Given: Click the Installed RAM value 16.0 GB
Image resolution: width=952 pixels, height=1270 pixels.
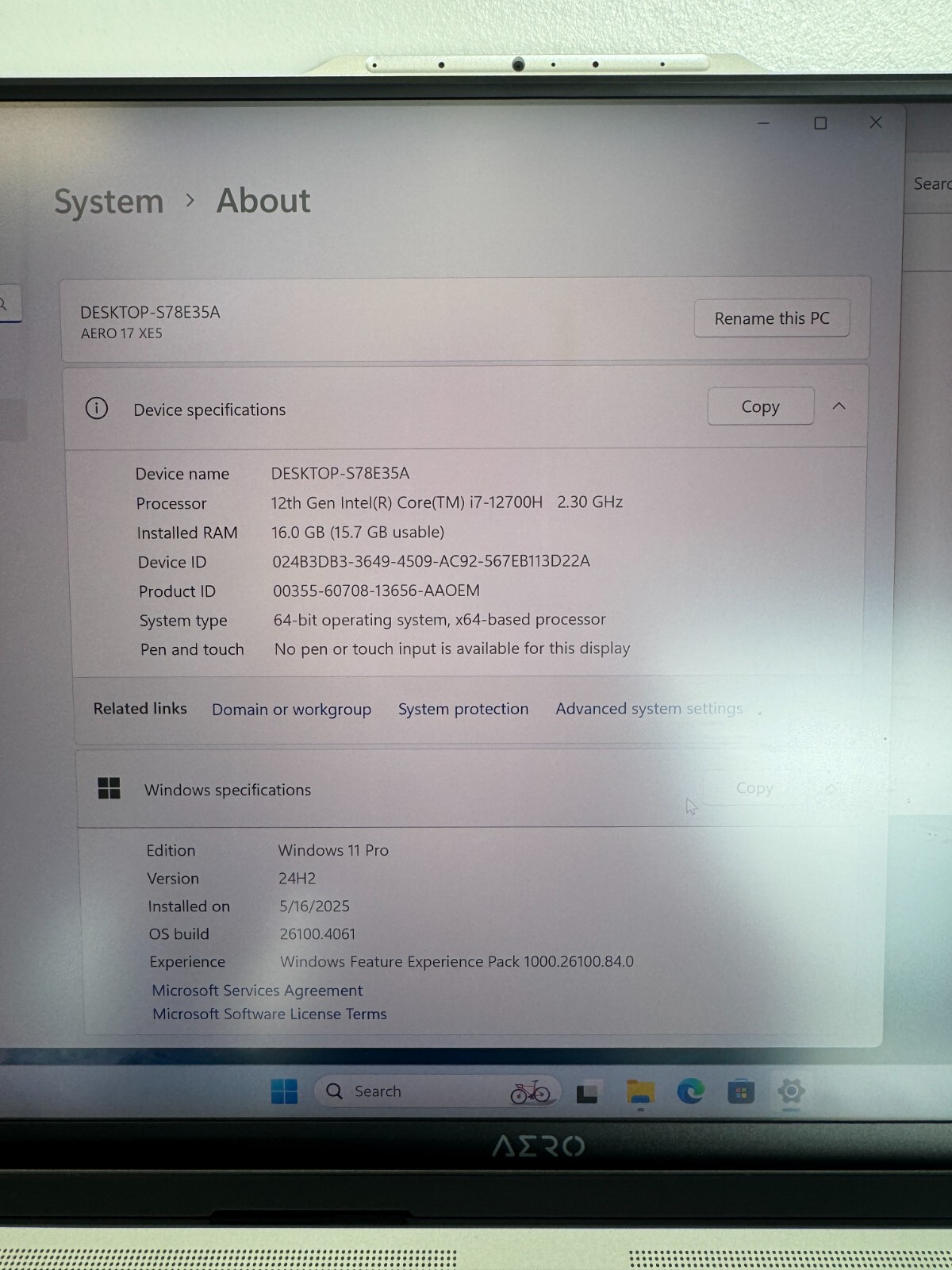Looking at the screenshot, I should (x=298, y=532).
